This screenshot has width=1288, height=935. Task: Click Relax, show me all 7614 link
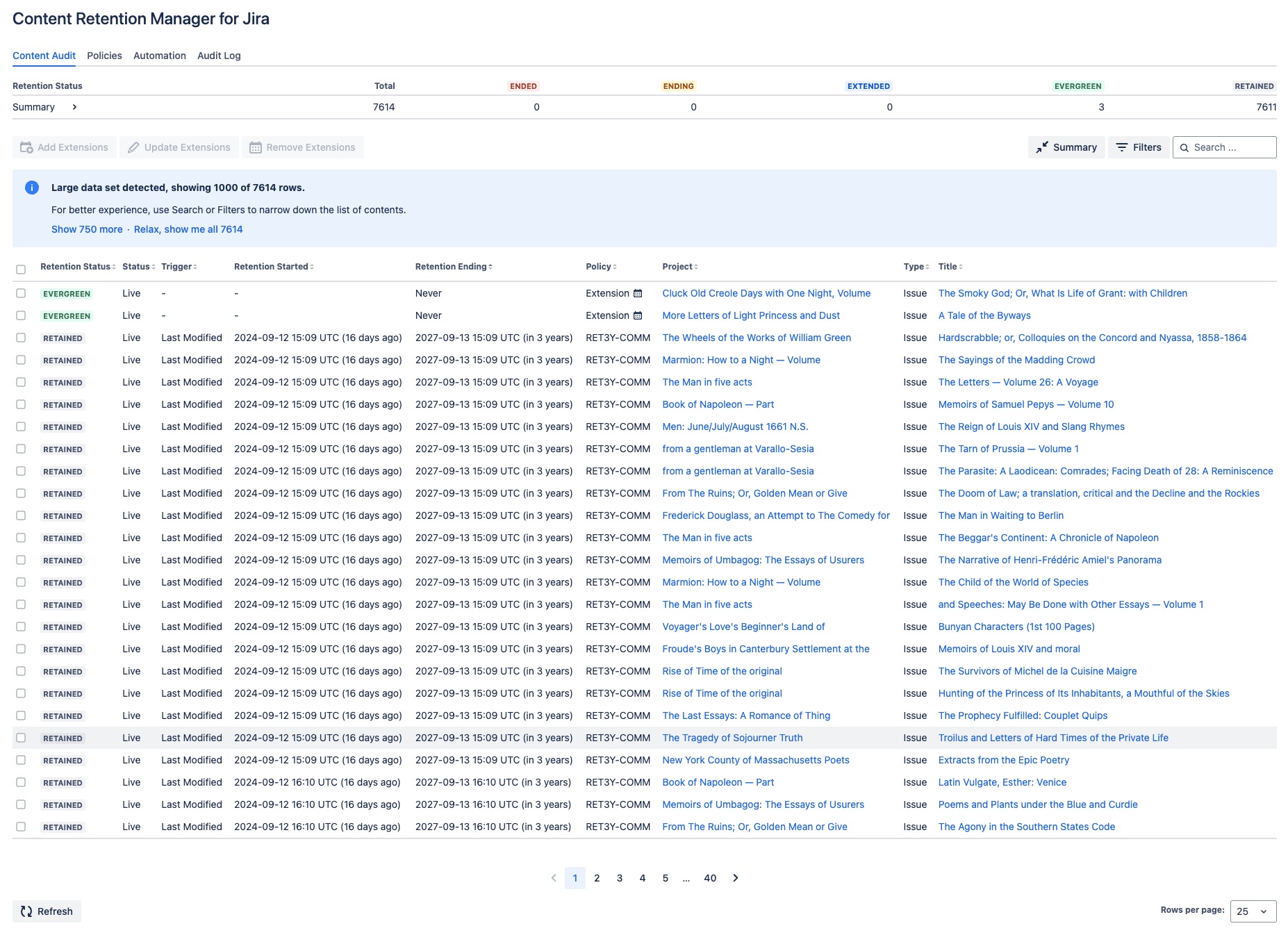click(188, 229)
